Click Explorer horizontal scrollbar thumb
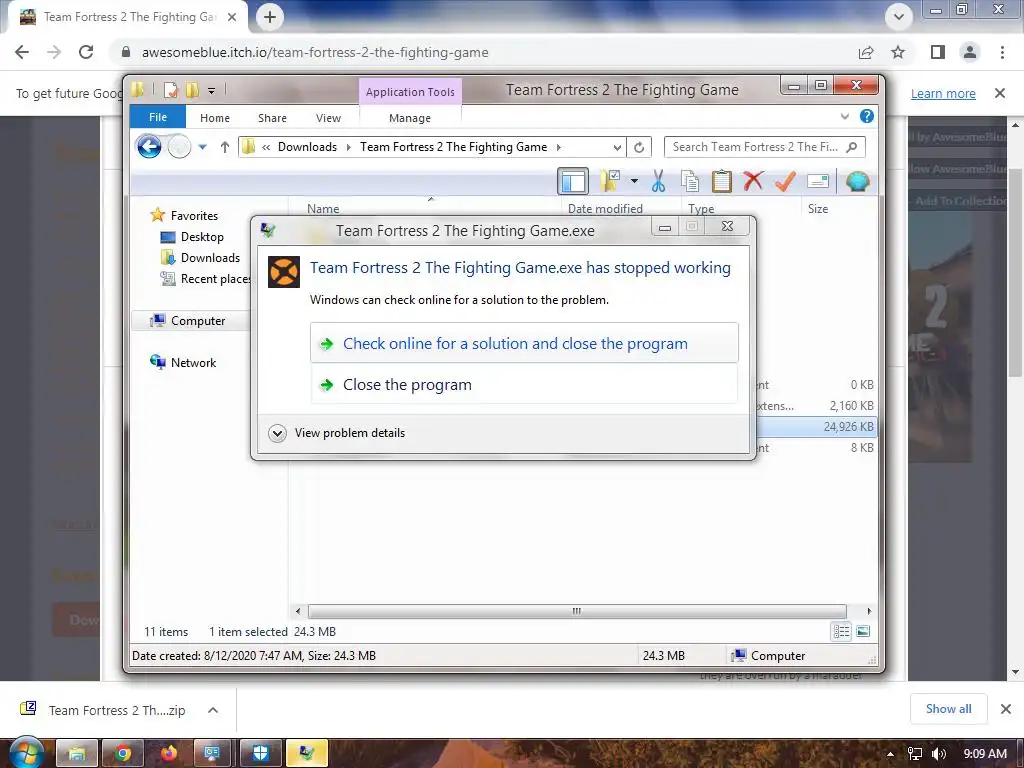1024x768 pixels. tap(577, 611)
